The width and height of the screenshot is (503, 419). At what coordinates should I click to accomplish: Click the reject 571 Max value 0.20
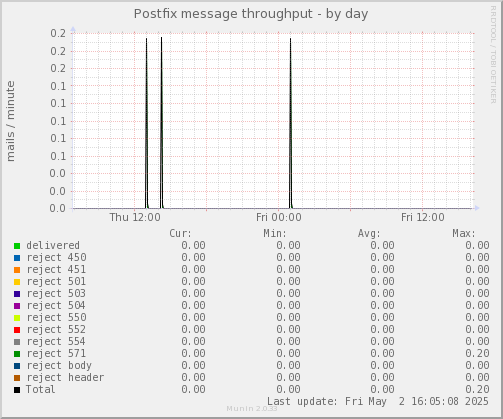coord(477,353)
